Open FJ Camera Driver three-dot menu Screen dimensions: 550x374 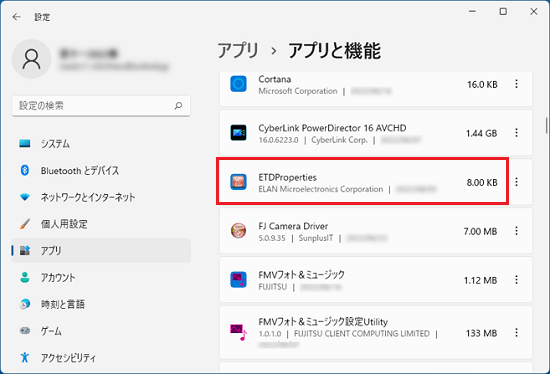(x=516, y=231)
